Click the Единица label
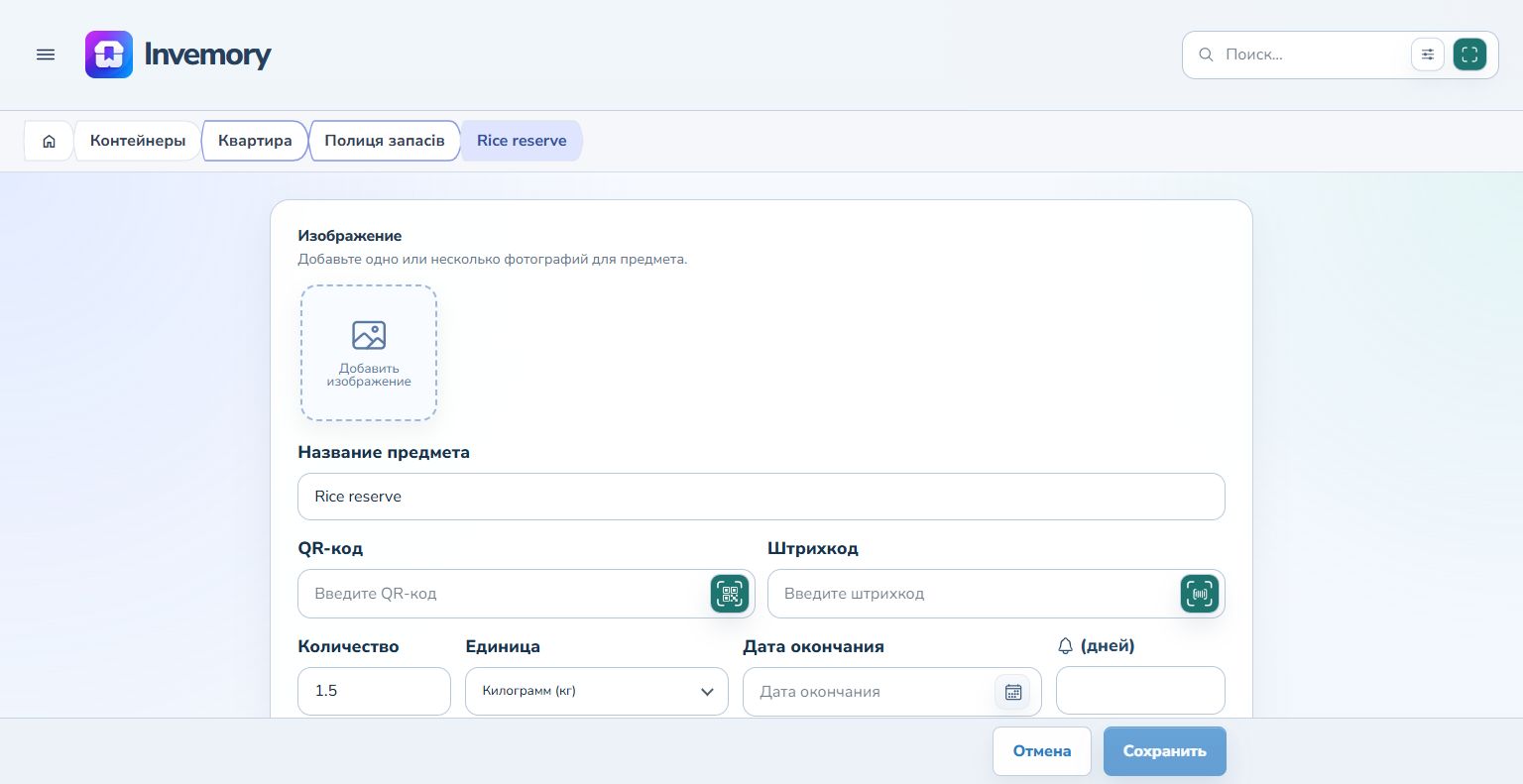The height and width of the screenshot is (784, 1523). point(503,646)
